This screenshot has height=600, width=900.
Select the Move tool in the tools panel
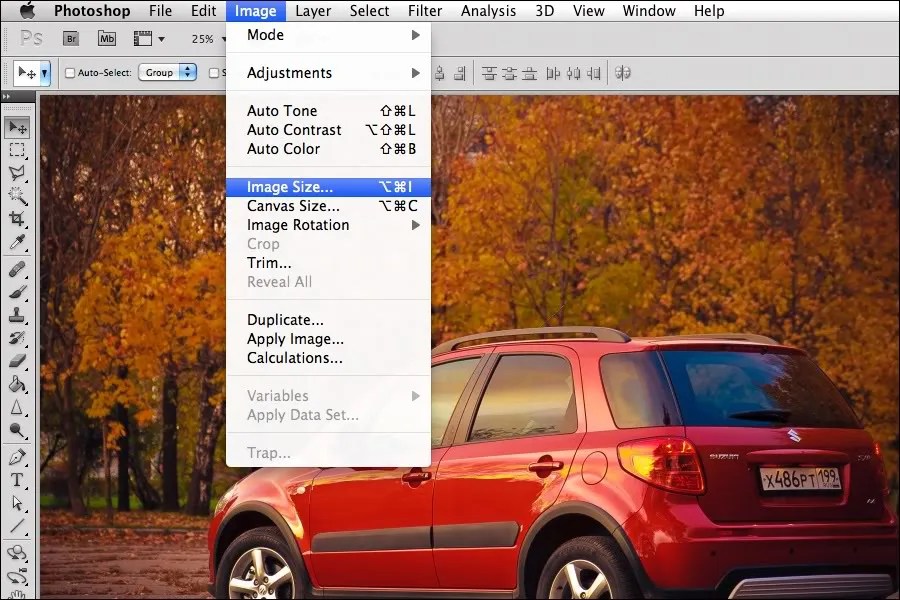click(x=17, y=127)
